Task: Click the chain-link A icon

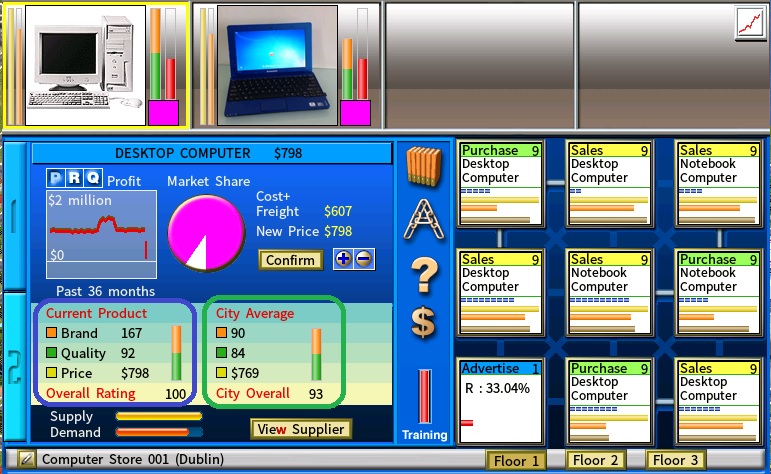Action: [424, 219]
